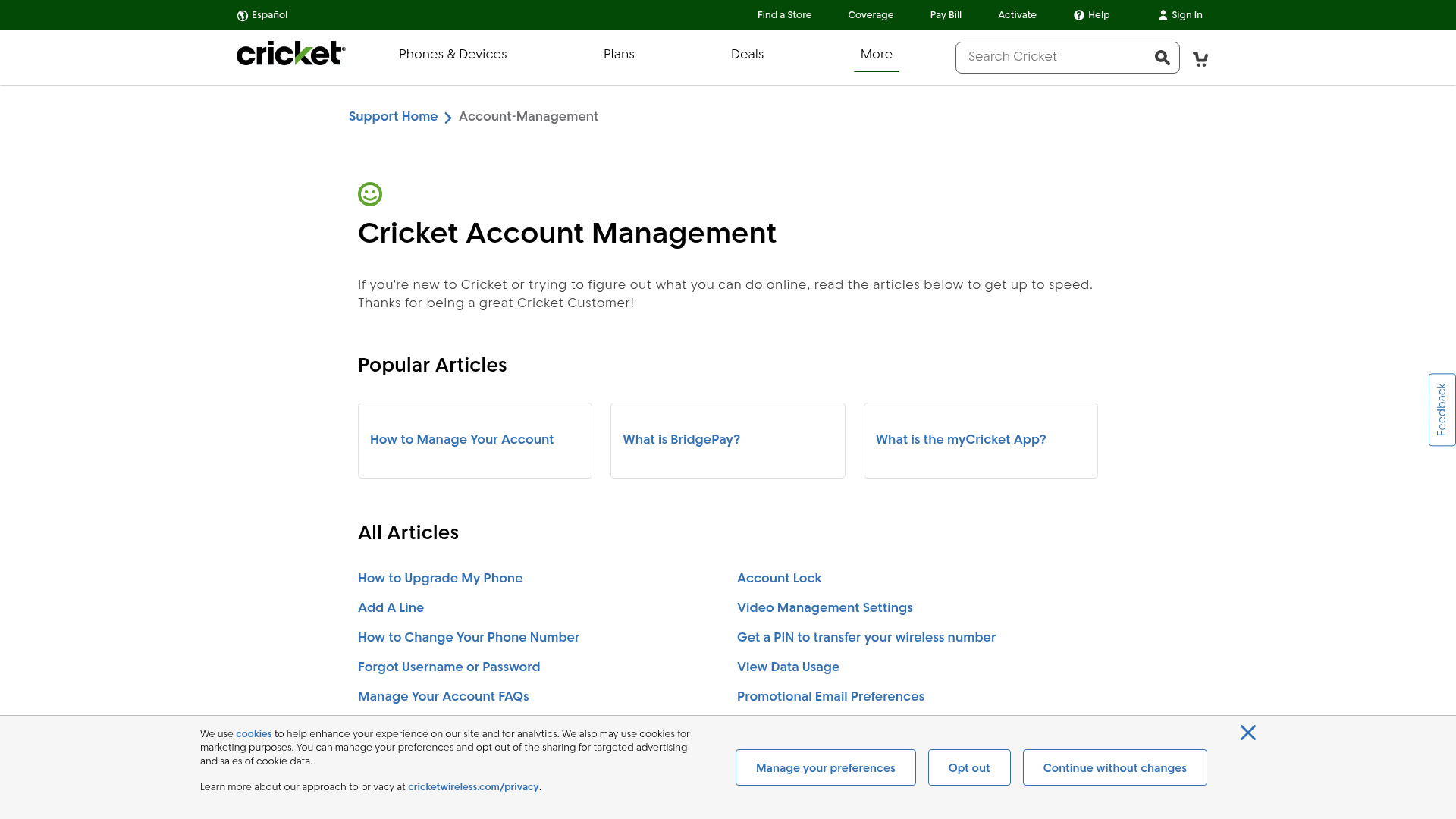Open What is BridgePay? card

click(x=727, y=441)
